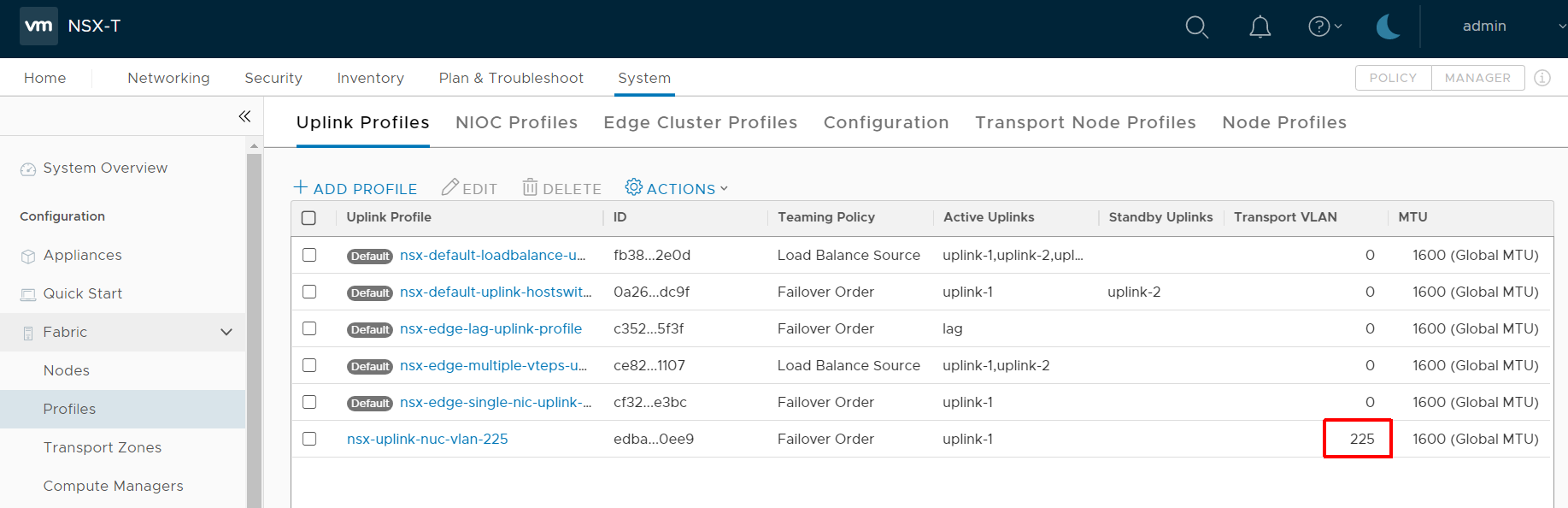
Task: Check the nsx-edge-lag-uplink-profile row checkbox
Action: pyautogui.click(x=309, y=328)
